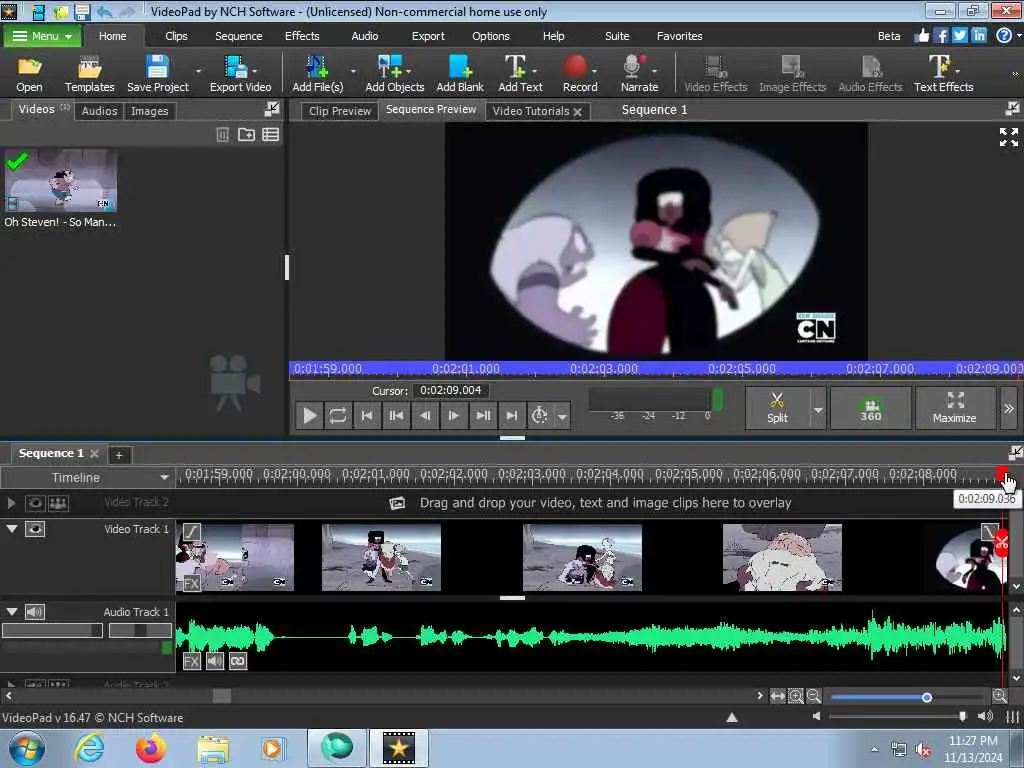Click the link icon on the audio clip
1024x768 pixels.
[x=238, y=661]
